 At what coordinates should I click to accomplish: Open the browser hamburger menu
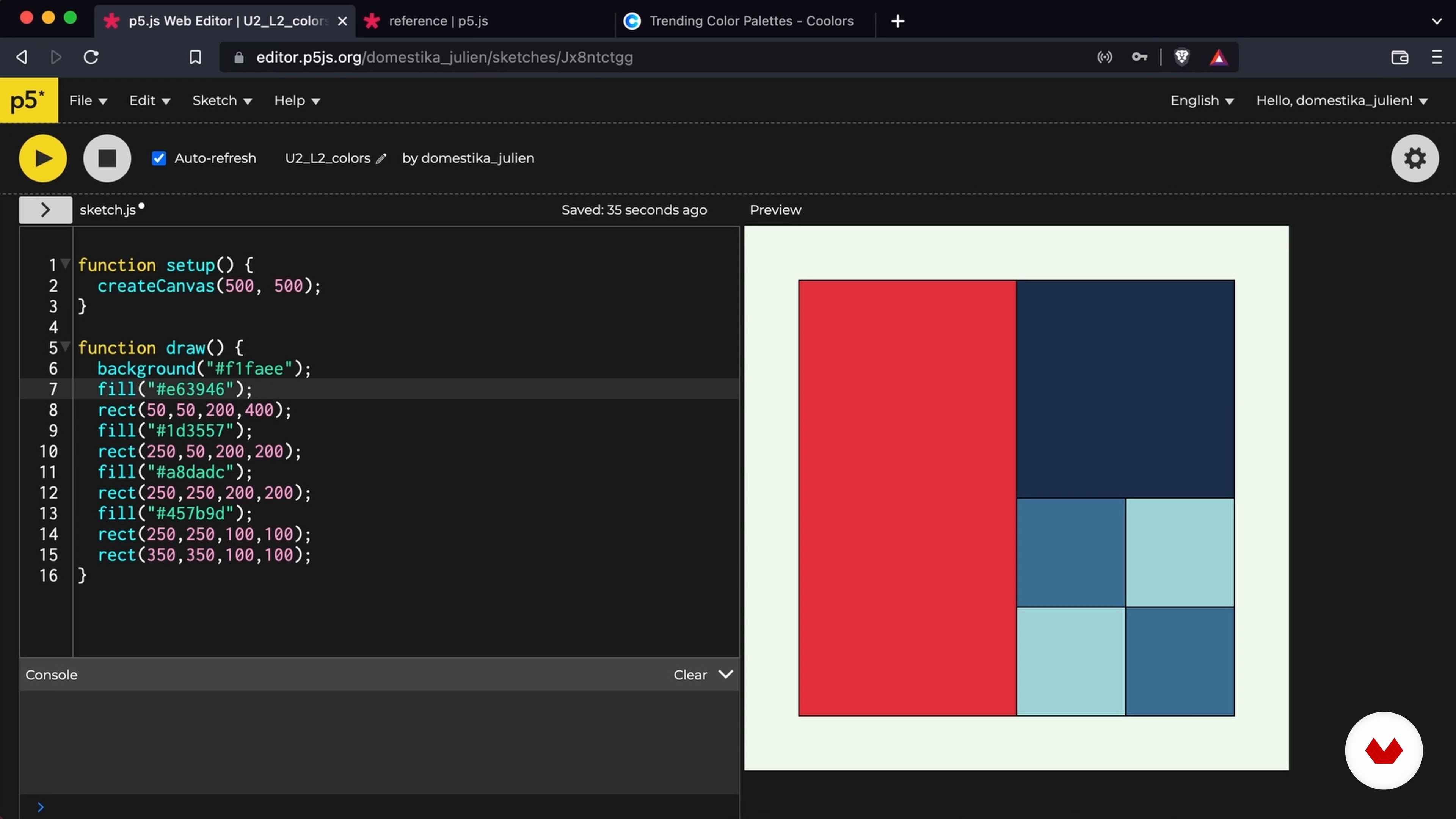pos(1437,57)
